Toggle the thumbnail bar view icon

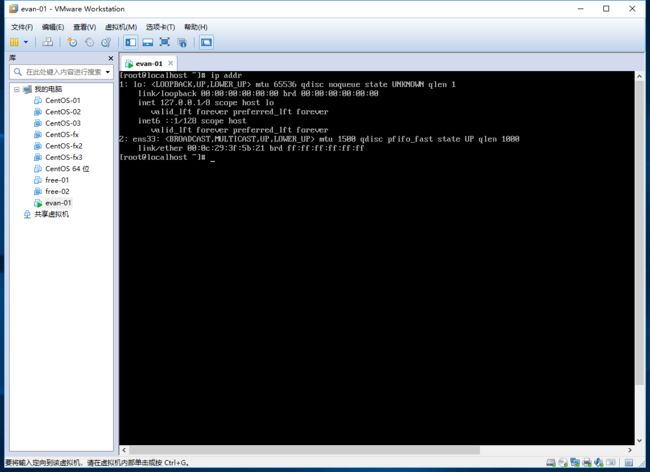[148, 42]
